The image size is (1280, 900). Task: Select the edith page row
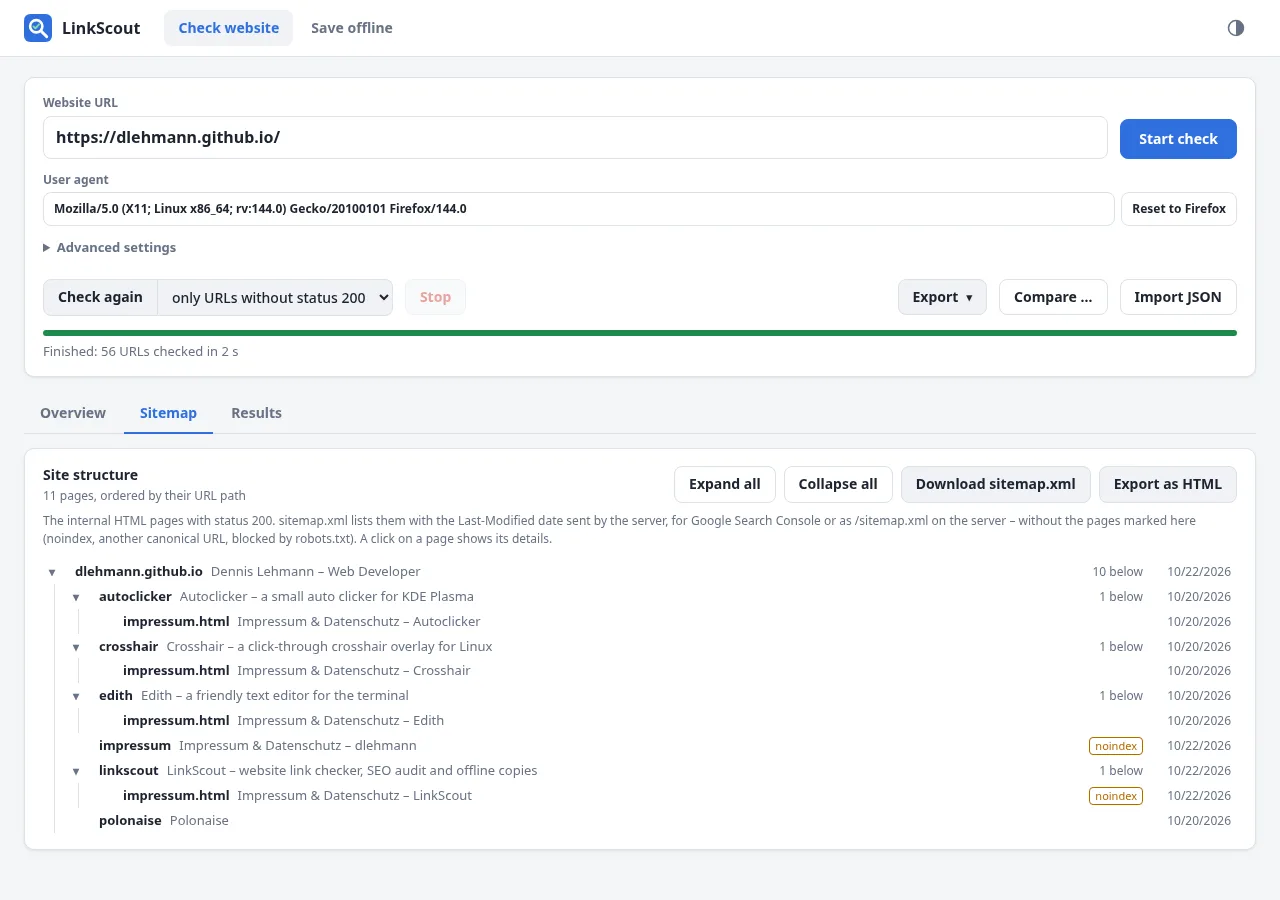point(652,696)
